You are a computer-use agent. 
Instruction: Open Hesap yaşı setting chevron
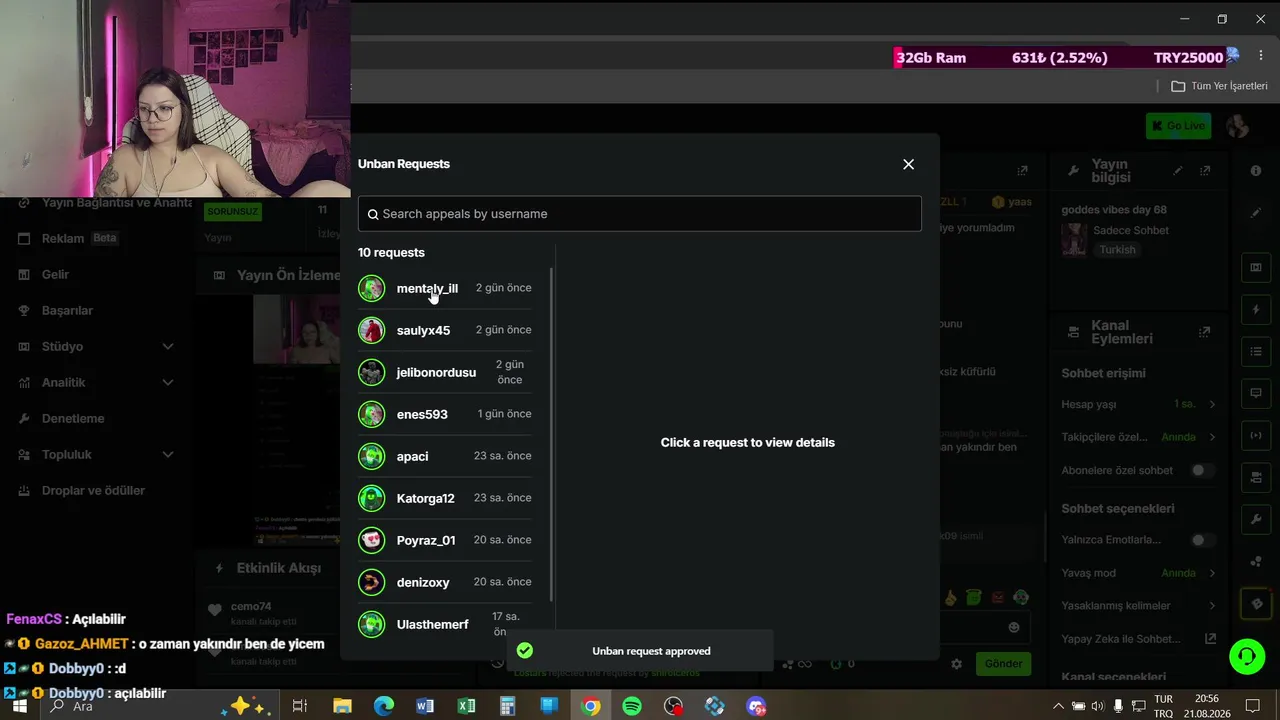tap(1212, 404)
